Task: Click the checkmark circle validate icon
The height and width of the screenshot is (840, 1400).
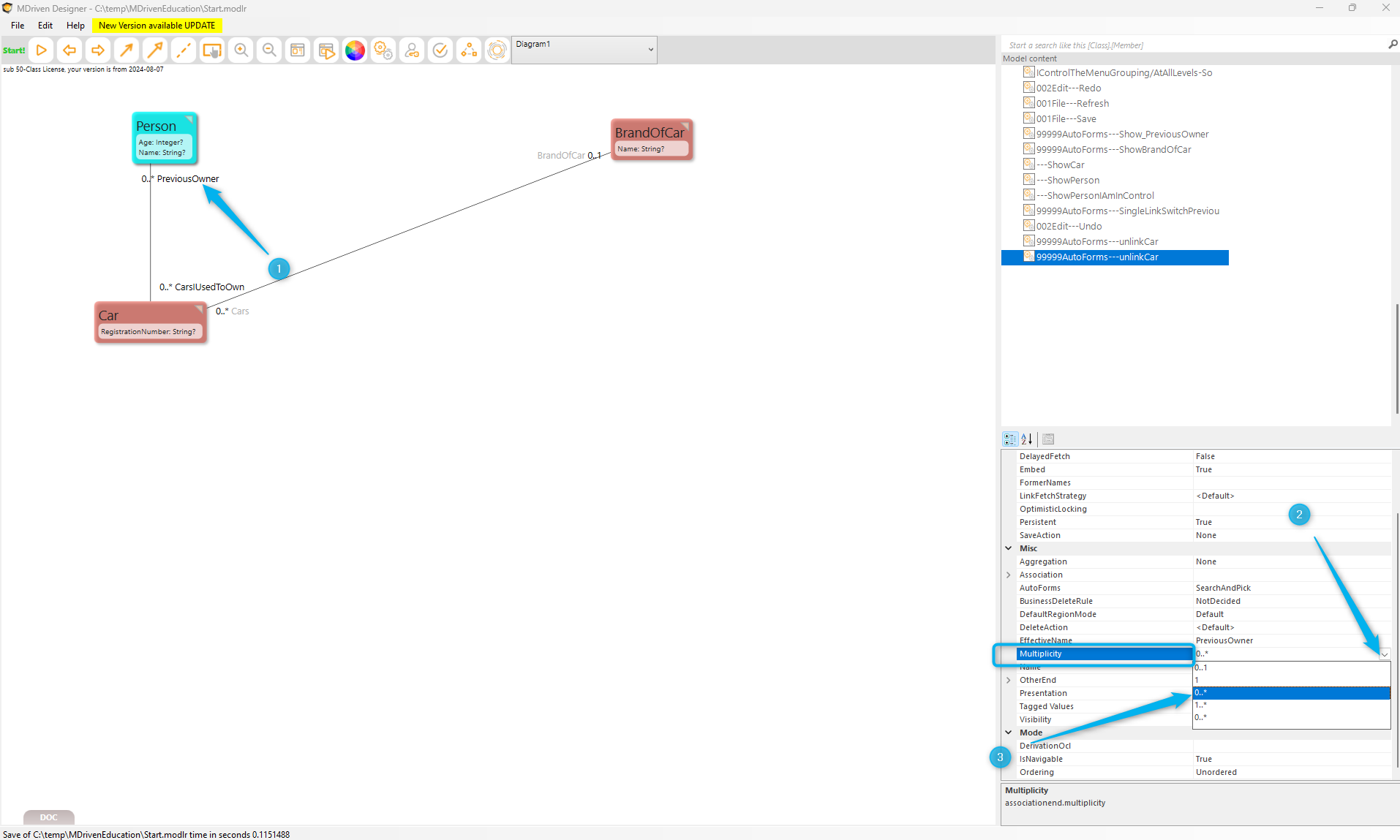Action: (x=440, y=50)
